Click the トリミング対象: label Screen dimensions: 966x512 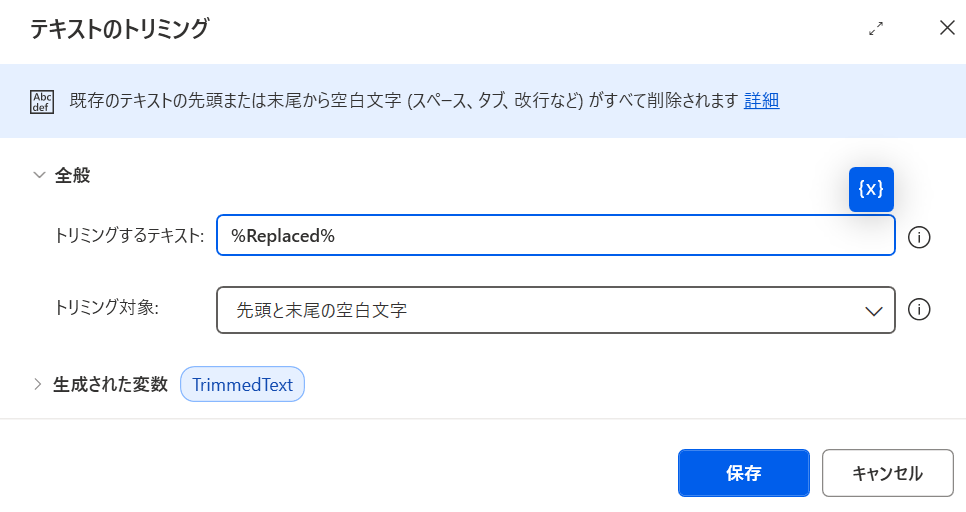pos(107,307)
